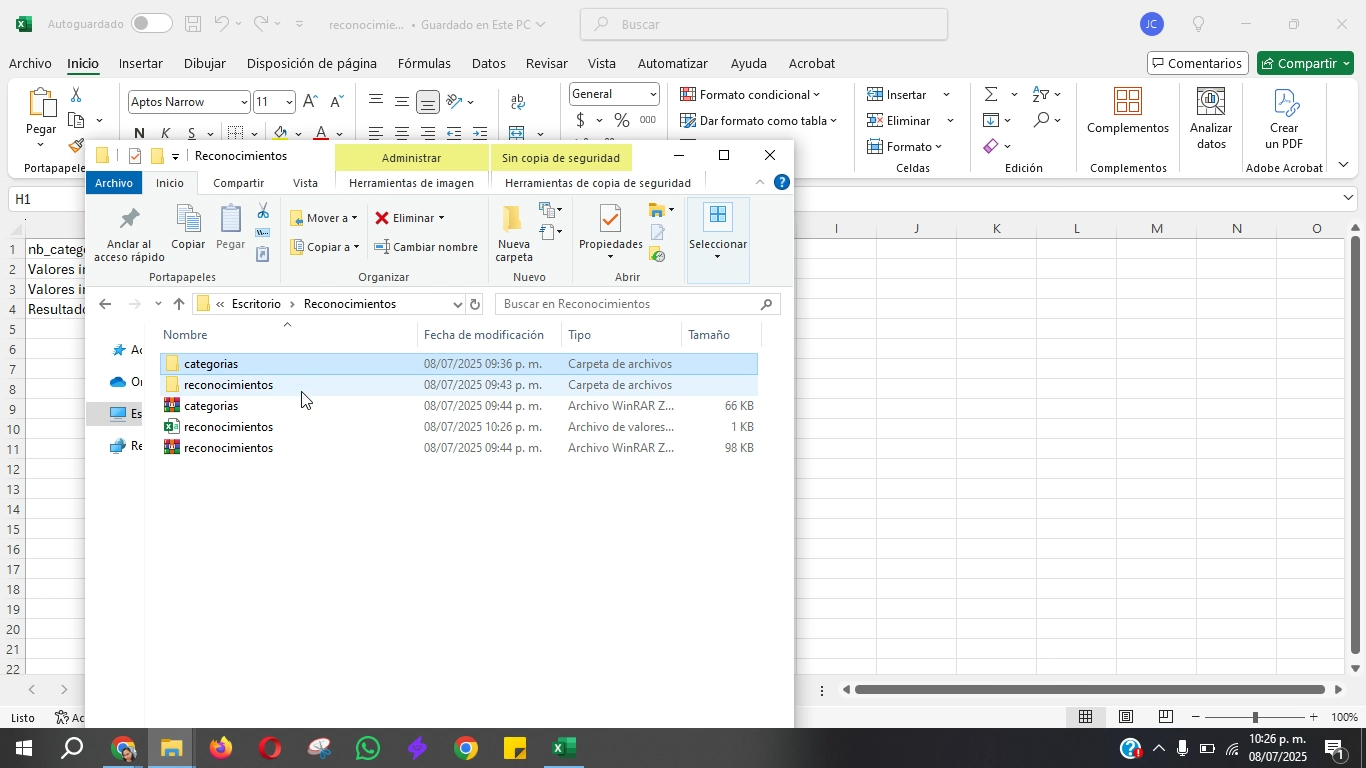Toggle top vertical alignment in Excel
The height and width of the screenshot is (768, 1366).
[375, 102]
